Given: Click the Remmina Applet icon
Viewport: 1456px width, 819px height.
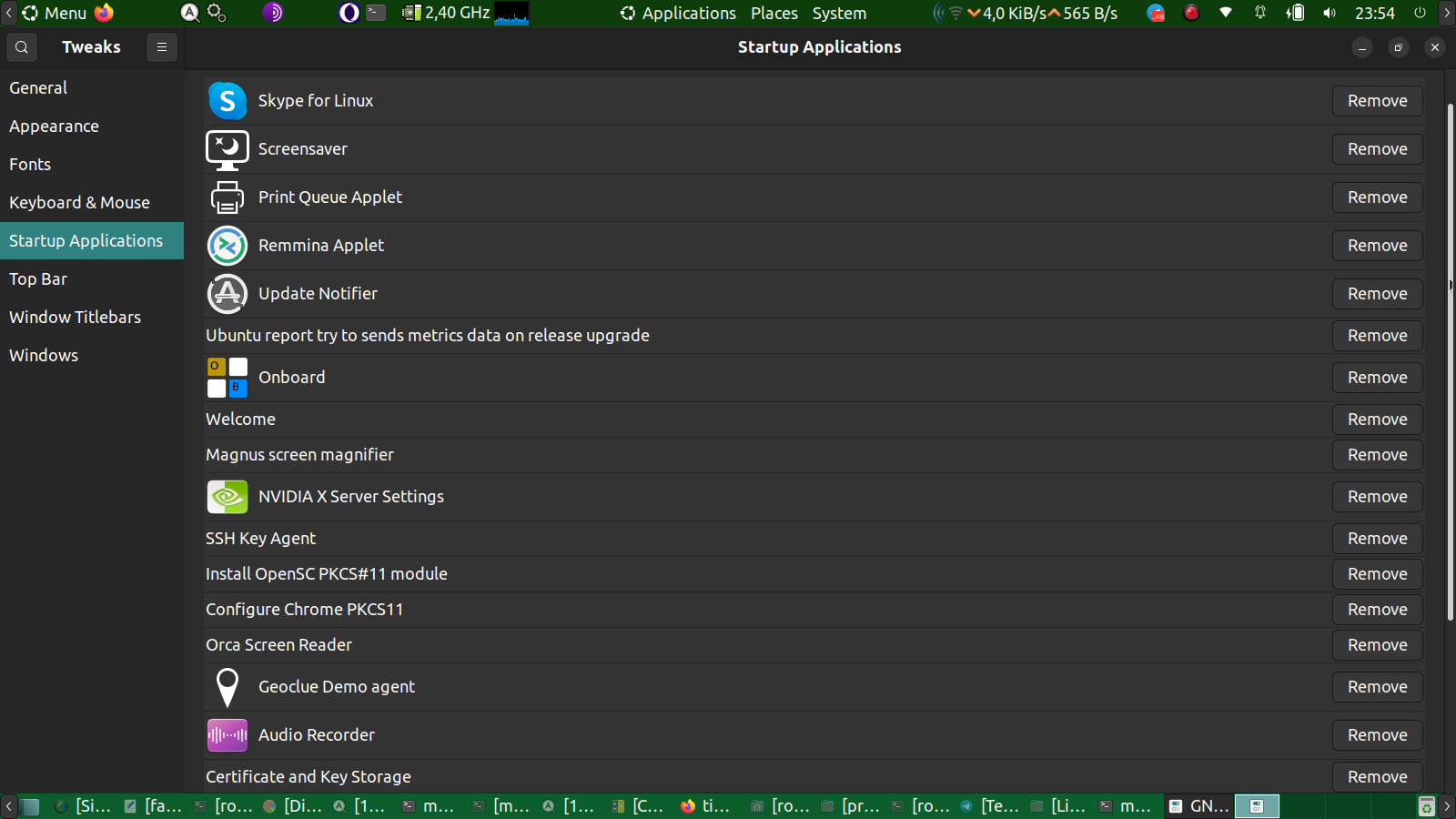Looking at the screenshot, I should click(227, 246).
